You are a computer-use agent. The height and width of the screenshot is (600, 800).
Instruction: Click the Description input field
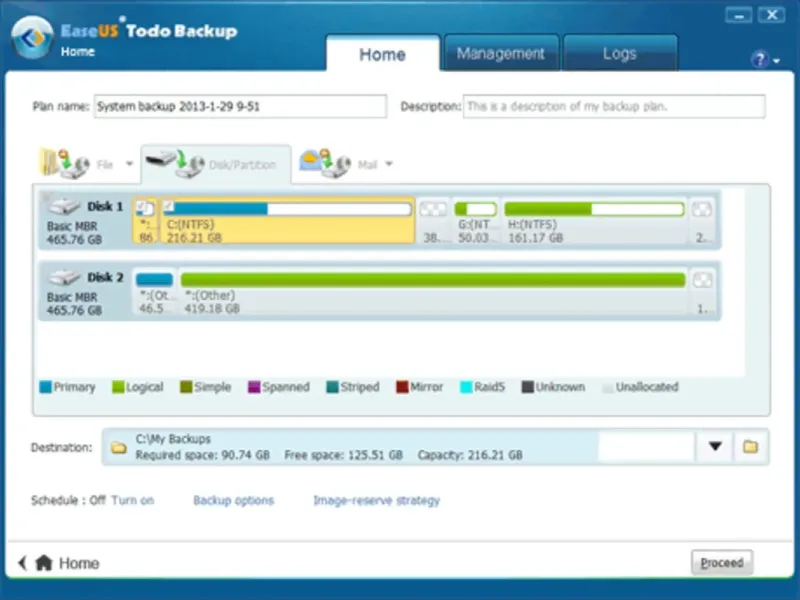coord(614,106)
